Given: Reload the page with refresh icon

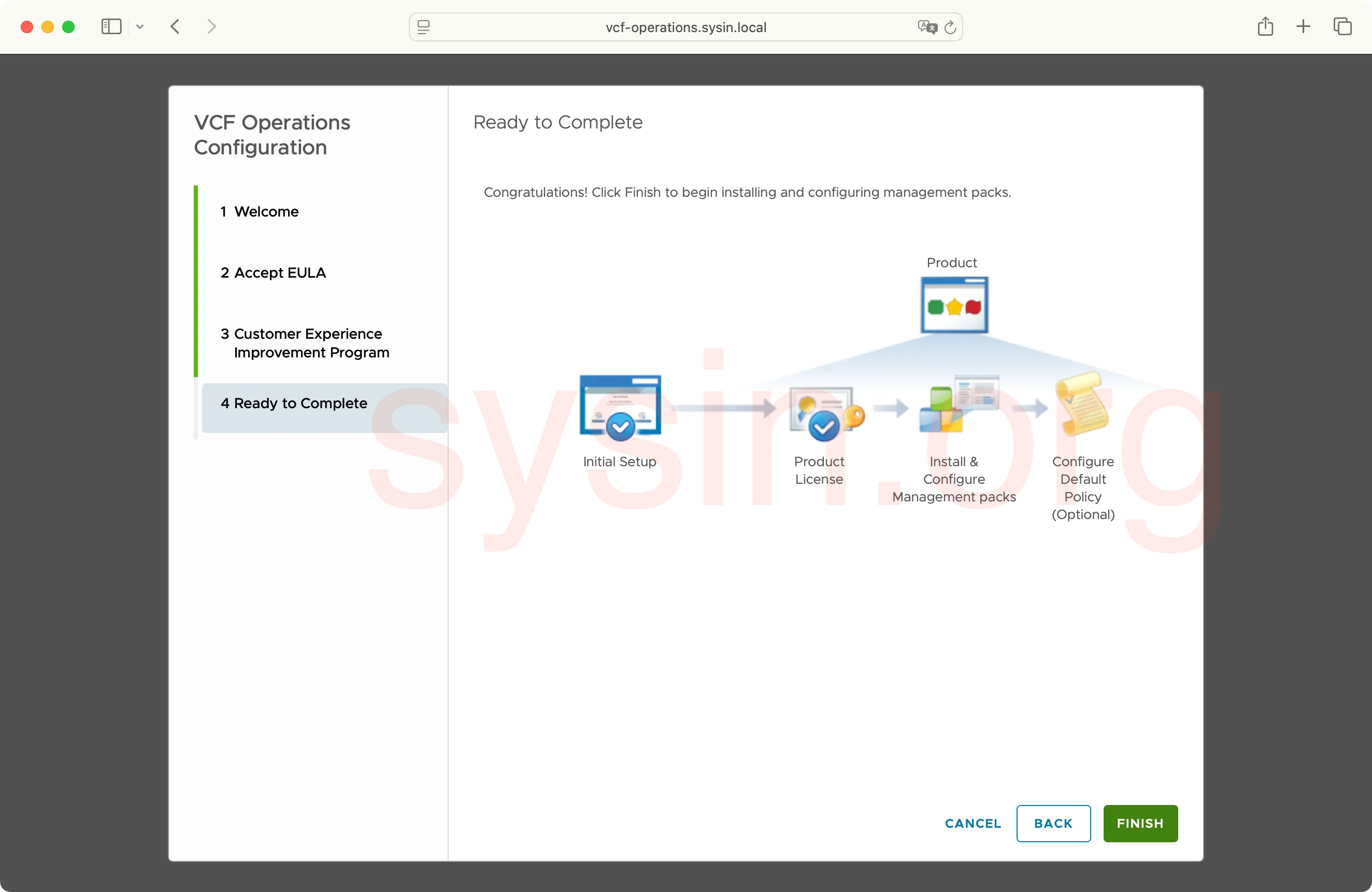Looking at the screenshot, I should coord(950,27).
